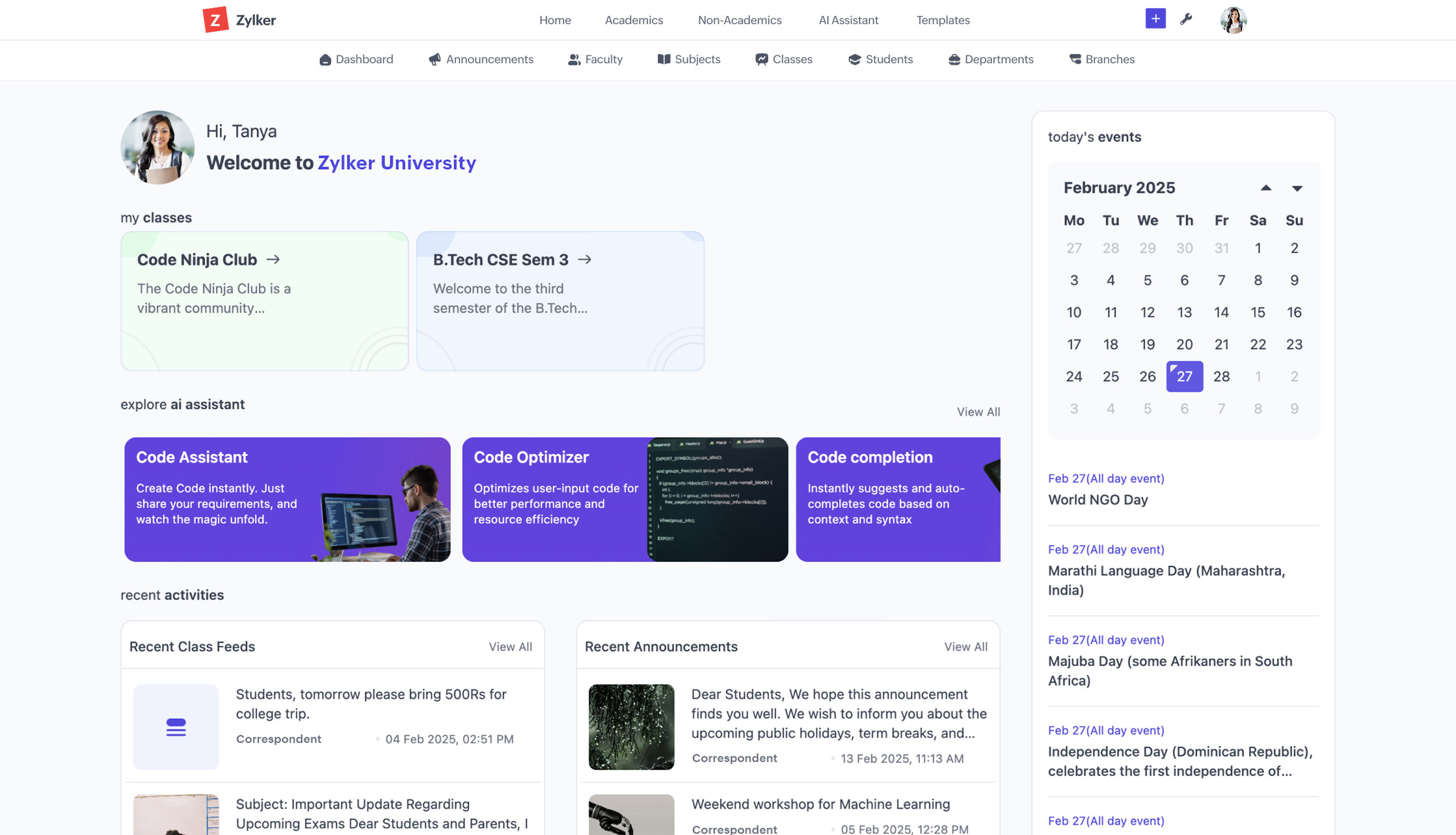The height and width of the screenshot is (835, 1456).
Task: Click the arrow next to Code Ninja Club
Action: (273, 259)
